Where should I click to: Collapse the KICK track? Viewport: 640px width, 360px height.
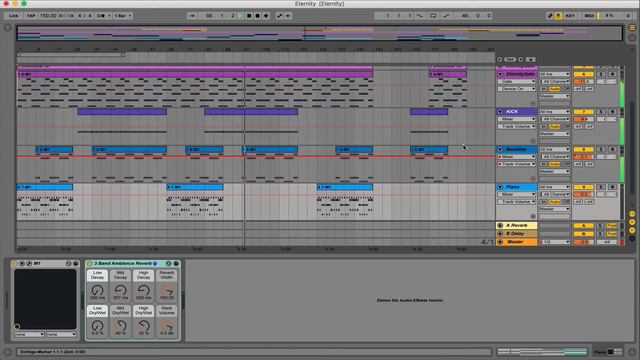pyautogui.click(x=500, y=111)
